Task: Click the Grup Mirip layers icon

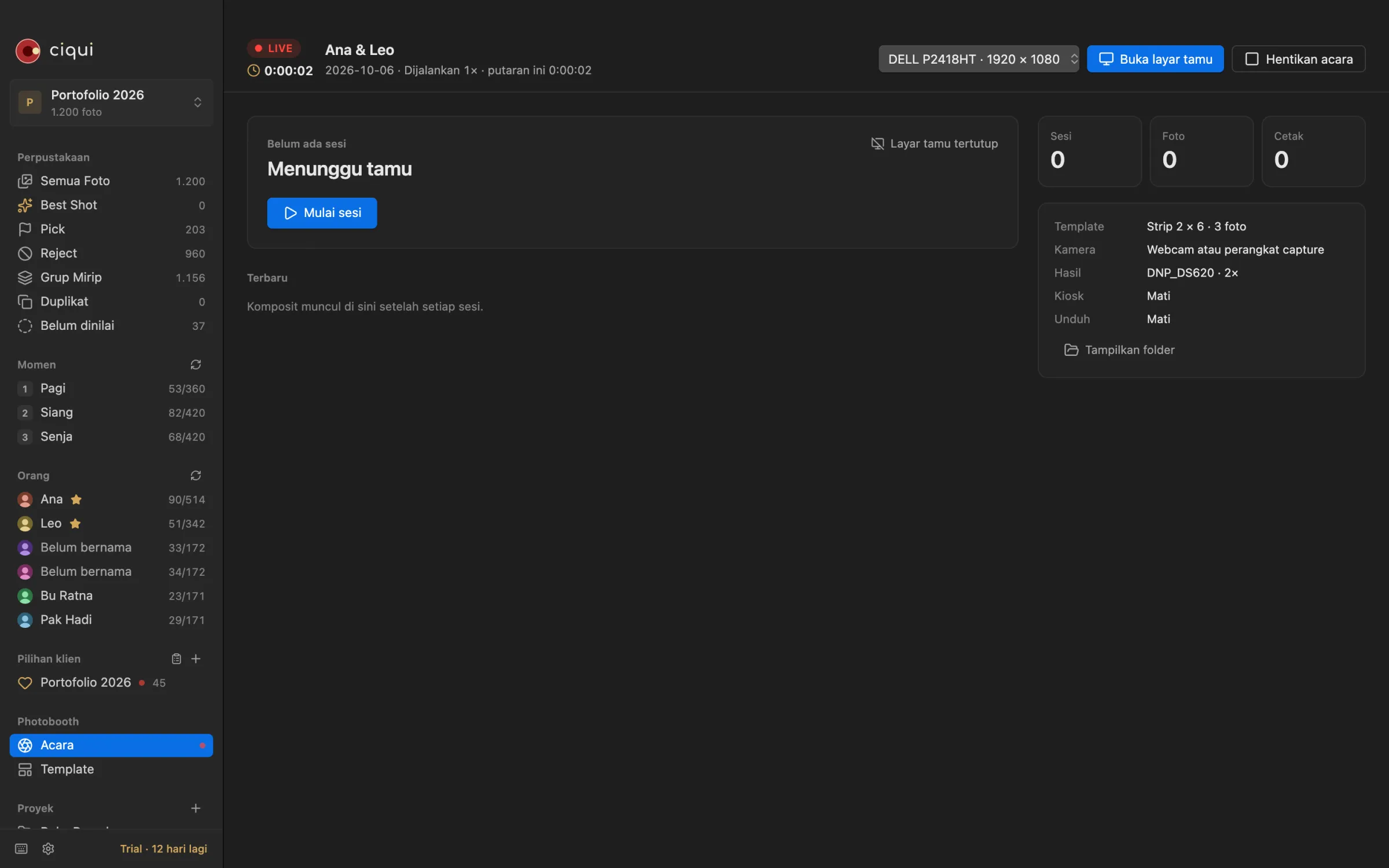Action: click(25, 278)
